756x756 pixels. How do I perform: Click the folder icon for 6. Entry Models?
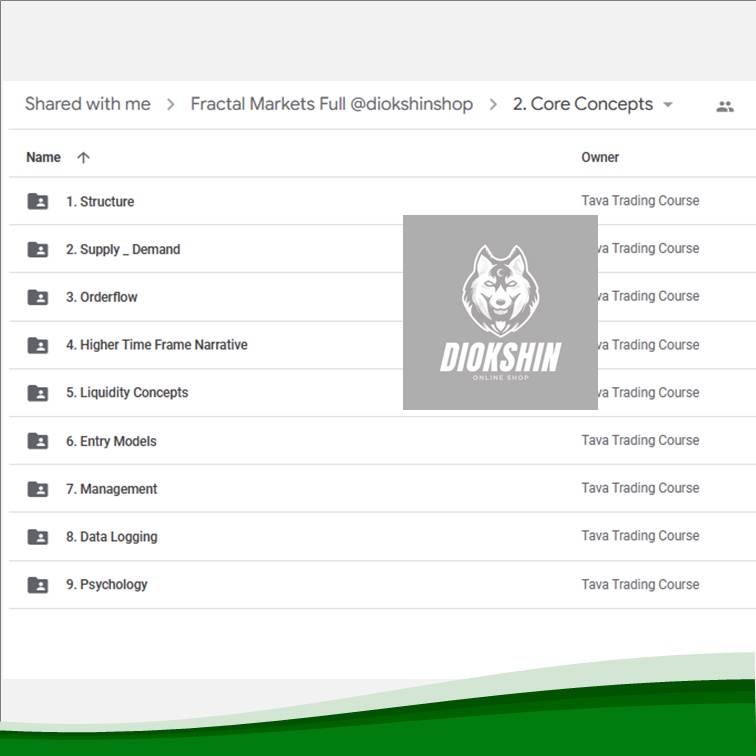point(38,441)
